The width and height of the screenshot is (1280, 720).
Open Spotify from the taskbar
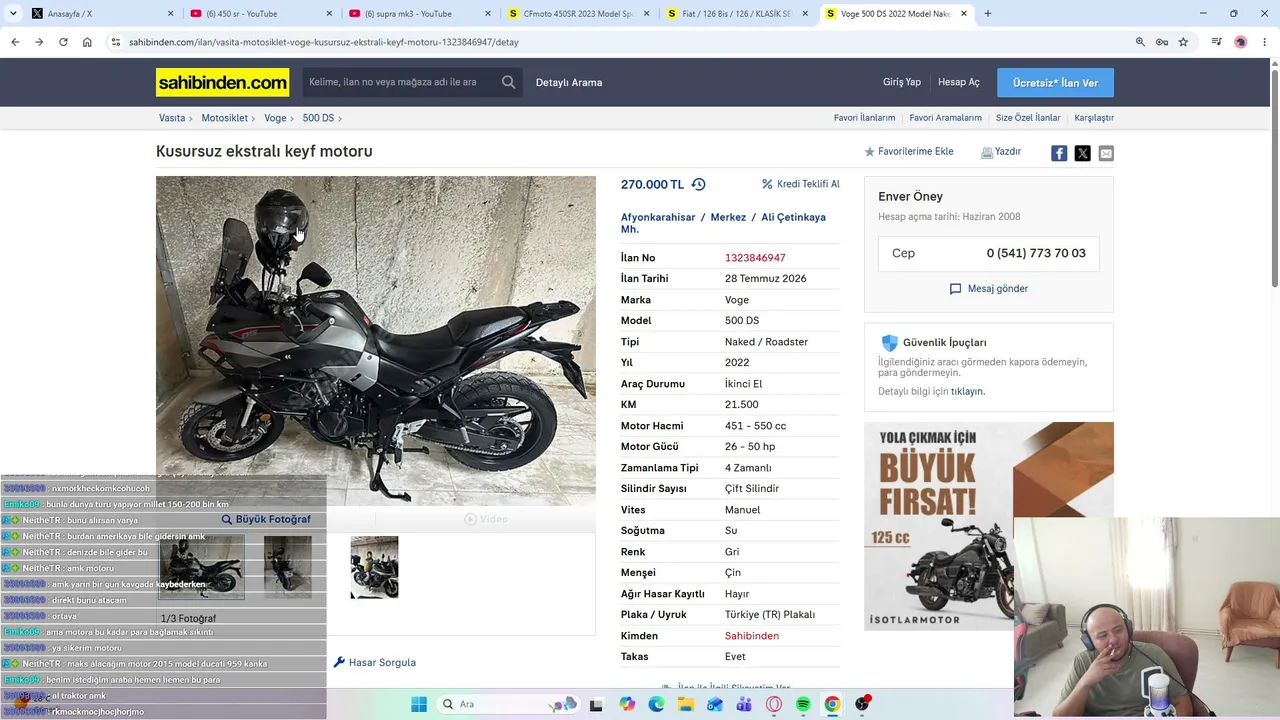click(x=803, y=704)
